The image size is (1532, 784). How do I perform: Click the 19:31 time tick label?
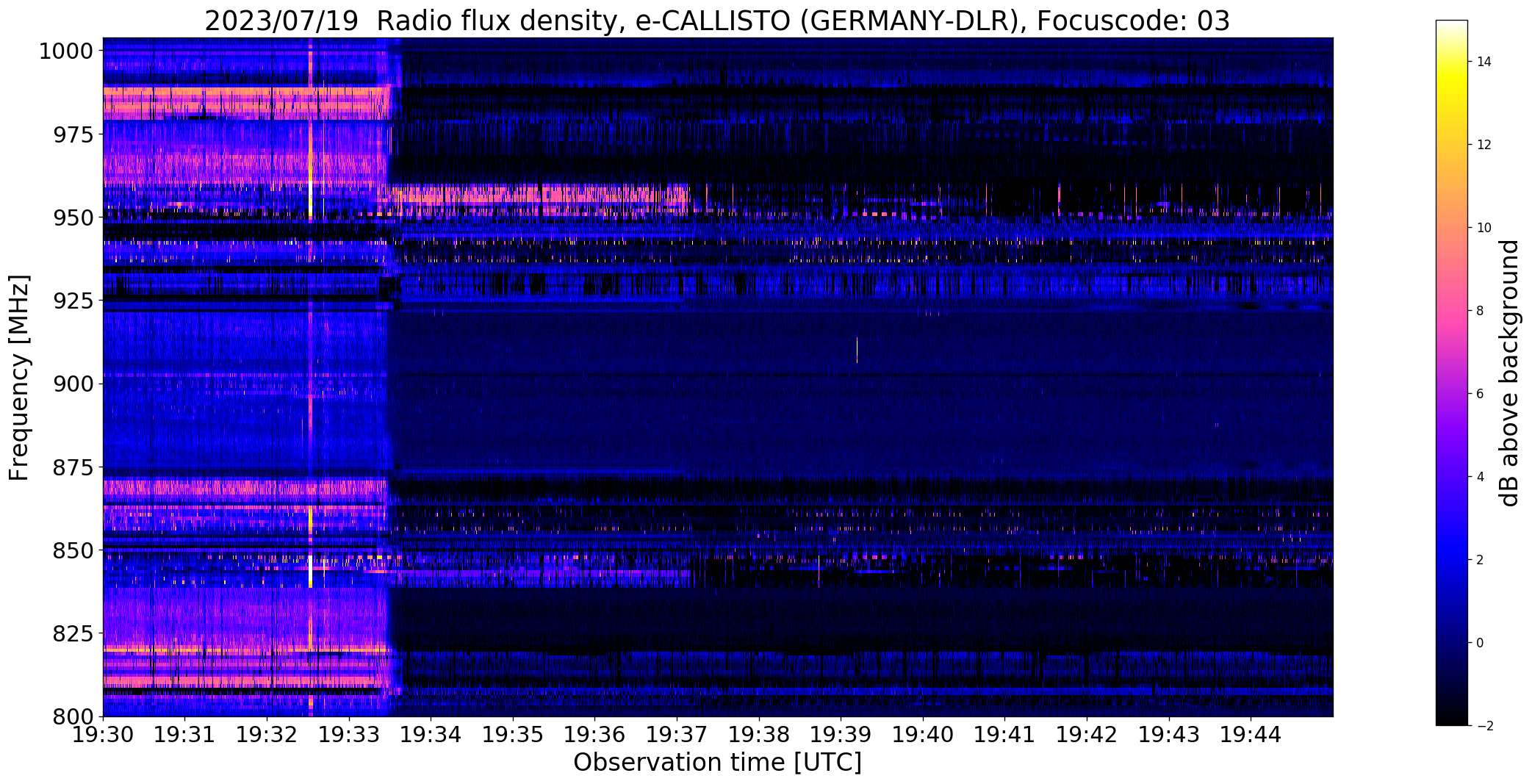[x=185, y=734]
